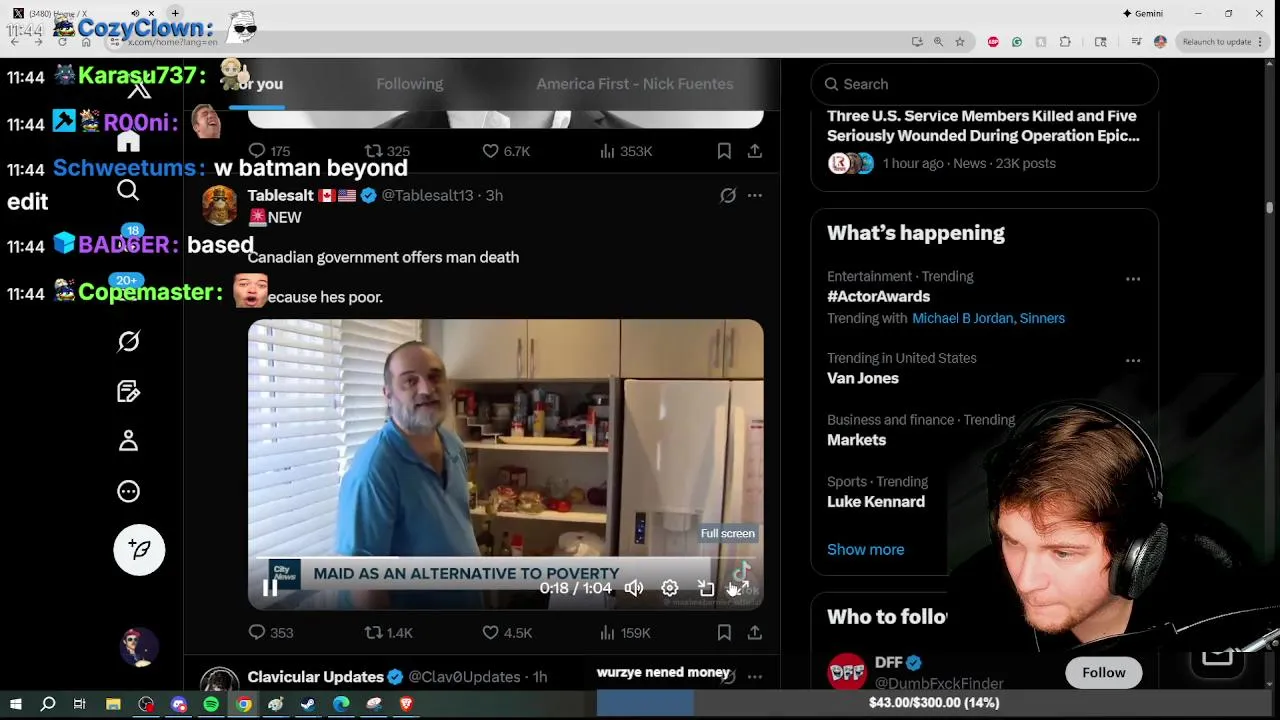The image size is (1280, 720).
Task: Bookmark the post with 353K views
Action: pyautogui.click(x=724, y=151)
